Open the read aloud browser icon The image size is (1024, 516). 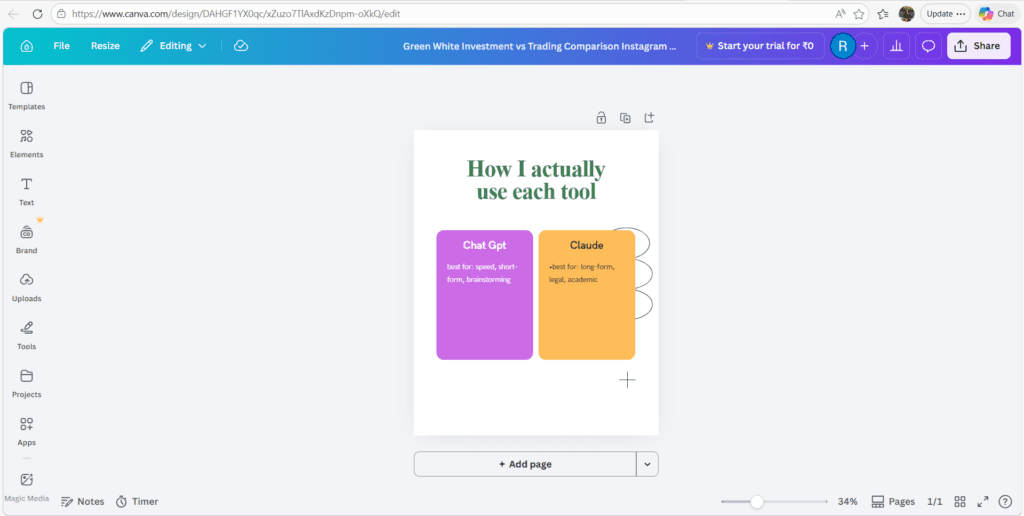point(840,14)
